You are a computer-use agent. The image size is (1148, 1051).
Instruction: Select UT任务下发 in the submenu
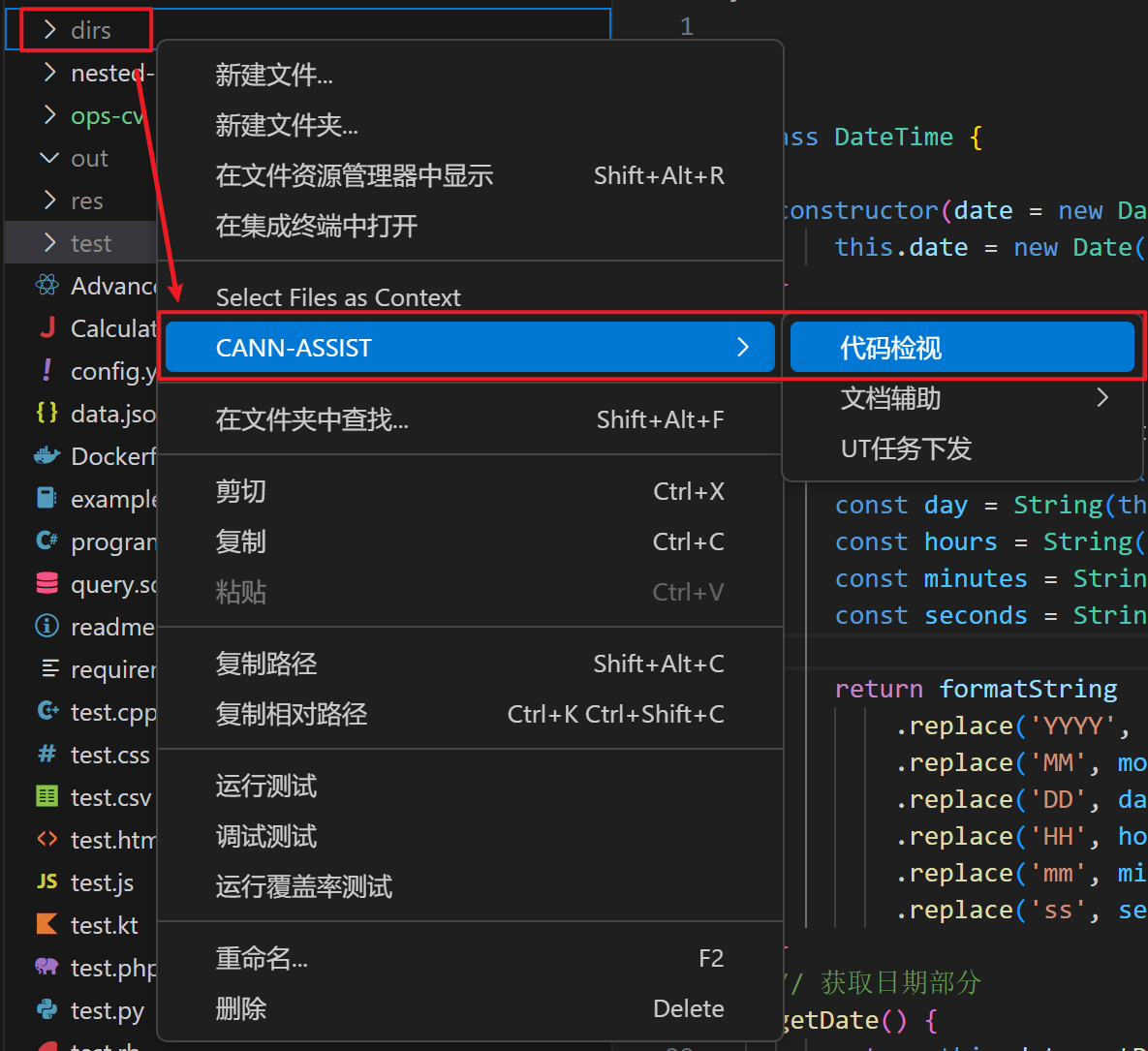pos(906,448)
